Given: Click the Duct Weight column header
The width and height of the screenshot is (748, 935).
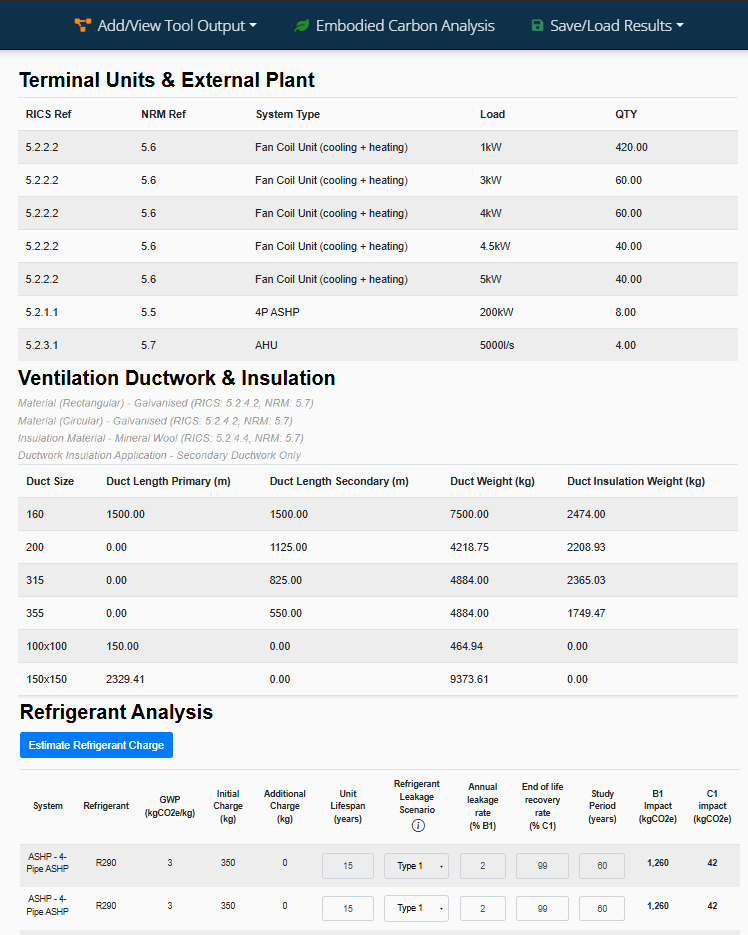Looking at the screenshot, I should coord(490,480).
